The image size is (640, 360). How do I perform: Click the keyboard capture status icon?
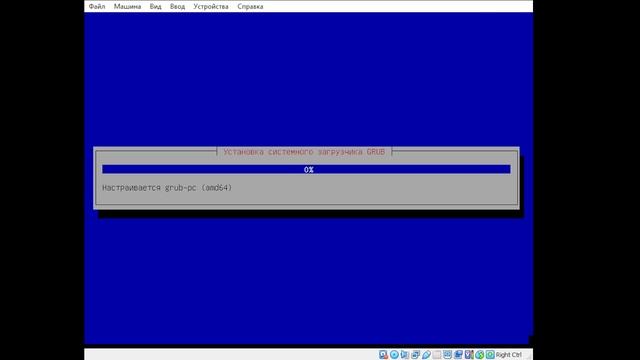pyautogui.click(x=491, y=355)
